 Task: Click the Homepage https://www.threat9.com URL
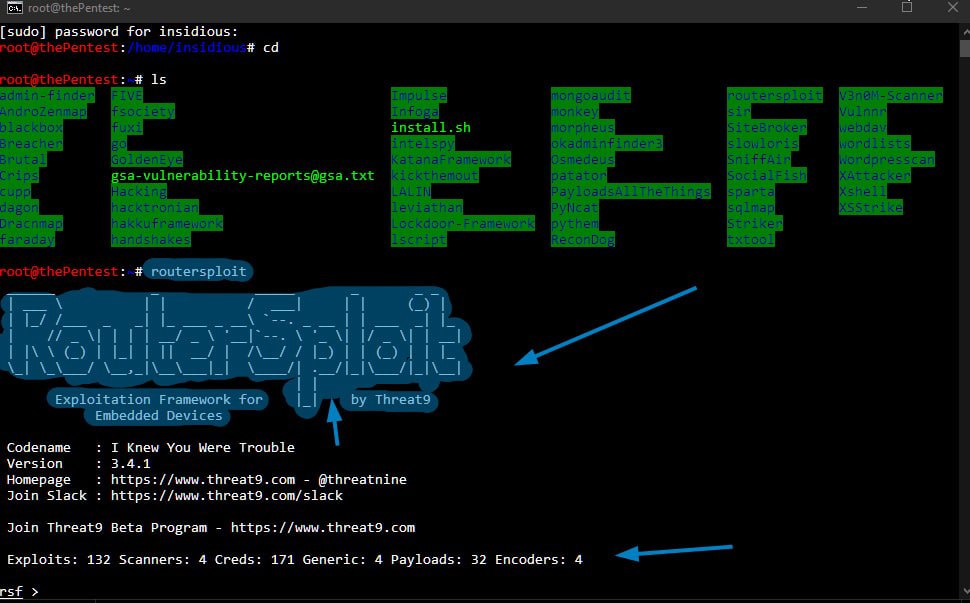point(203,479)
